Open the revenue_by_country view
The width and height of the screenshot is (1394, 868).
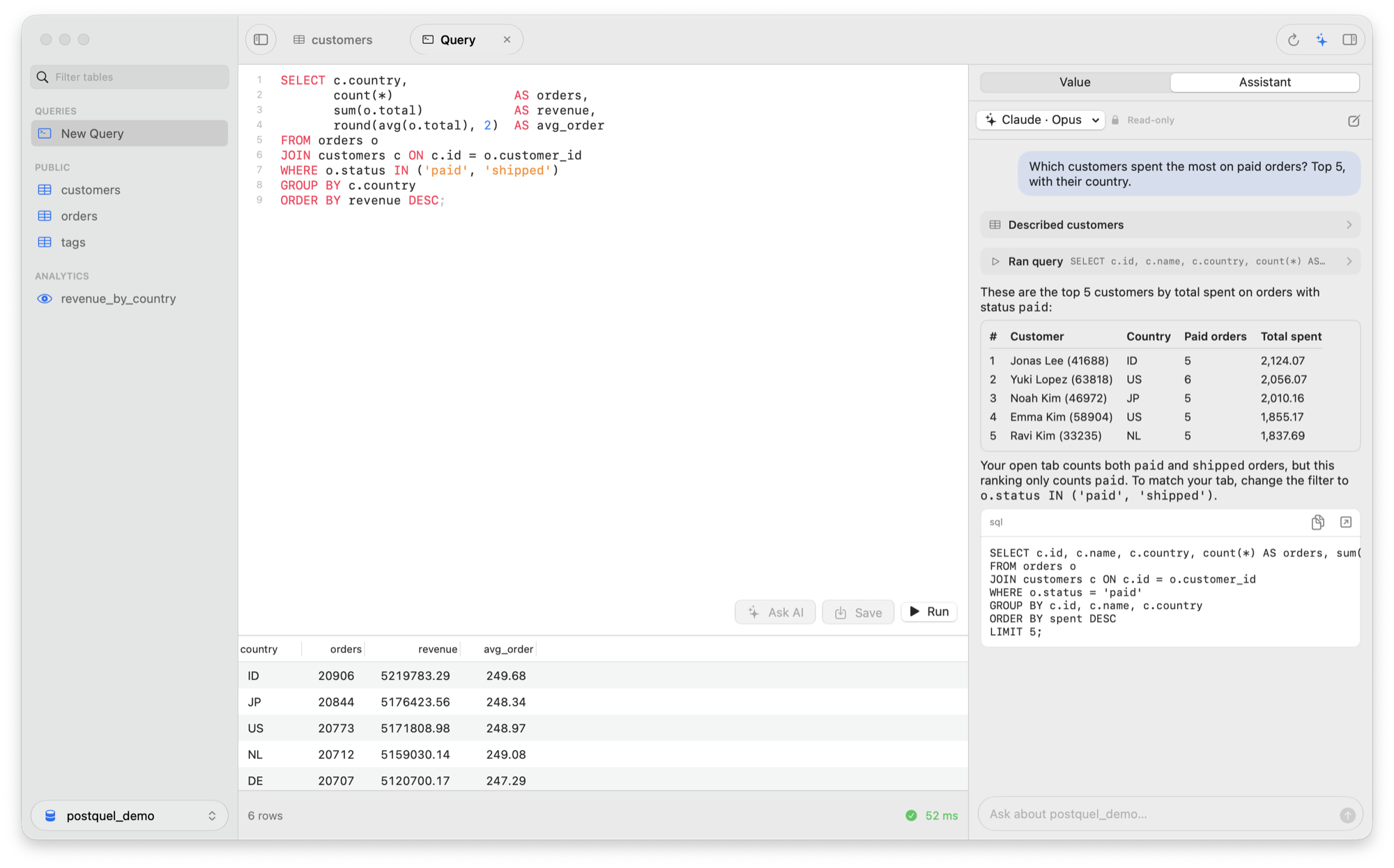[130, 299]
